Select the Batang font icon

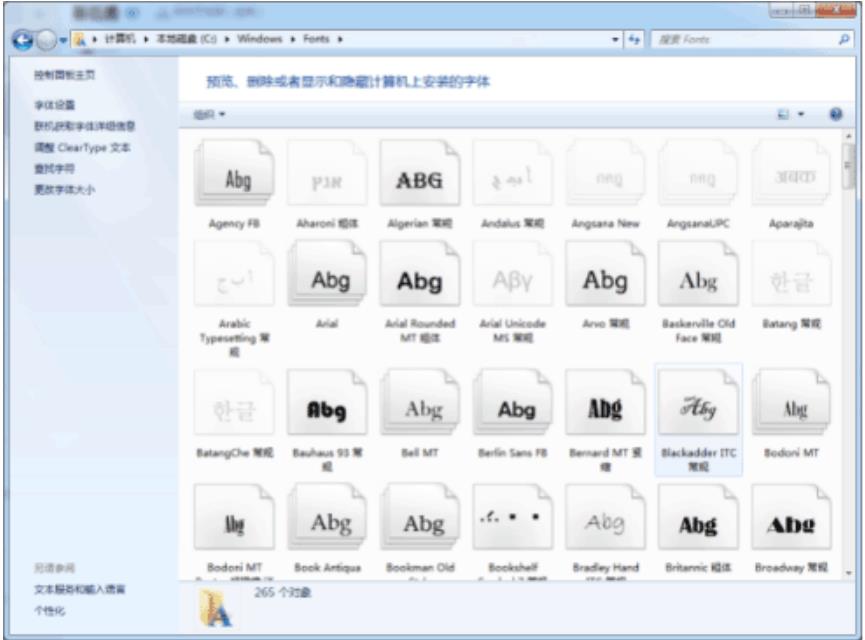pos(792,274)
